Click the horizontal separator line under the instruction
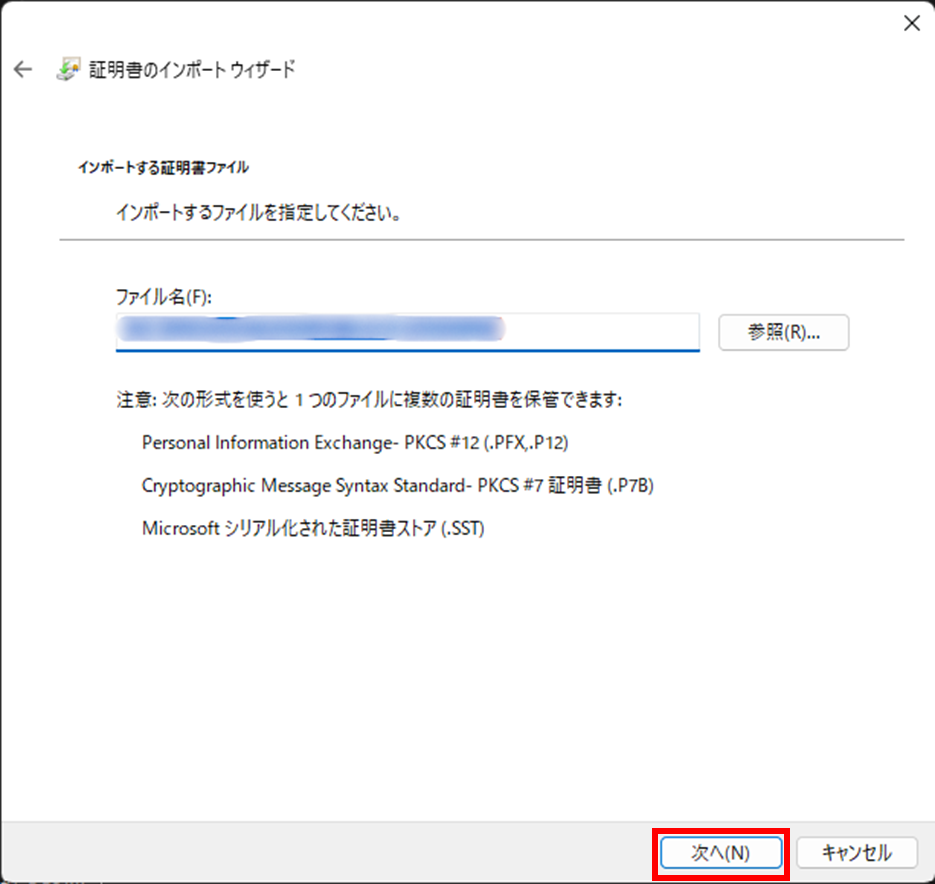Image resolution: width=935 pixels, height=884 pixels. coord(480,240)
